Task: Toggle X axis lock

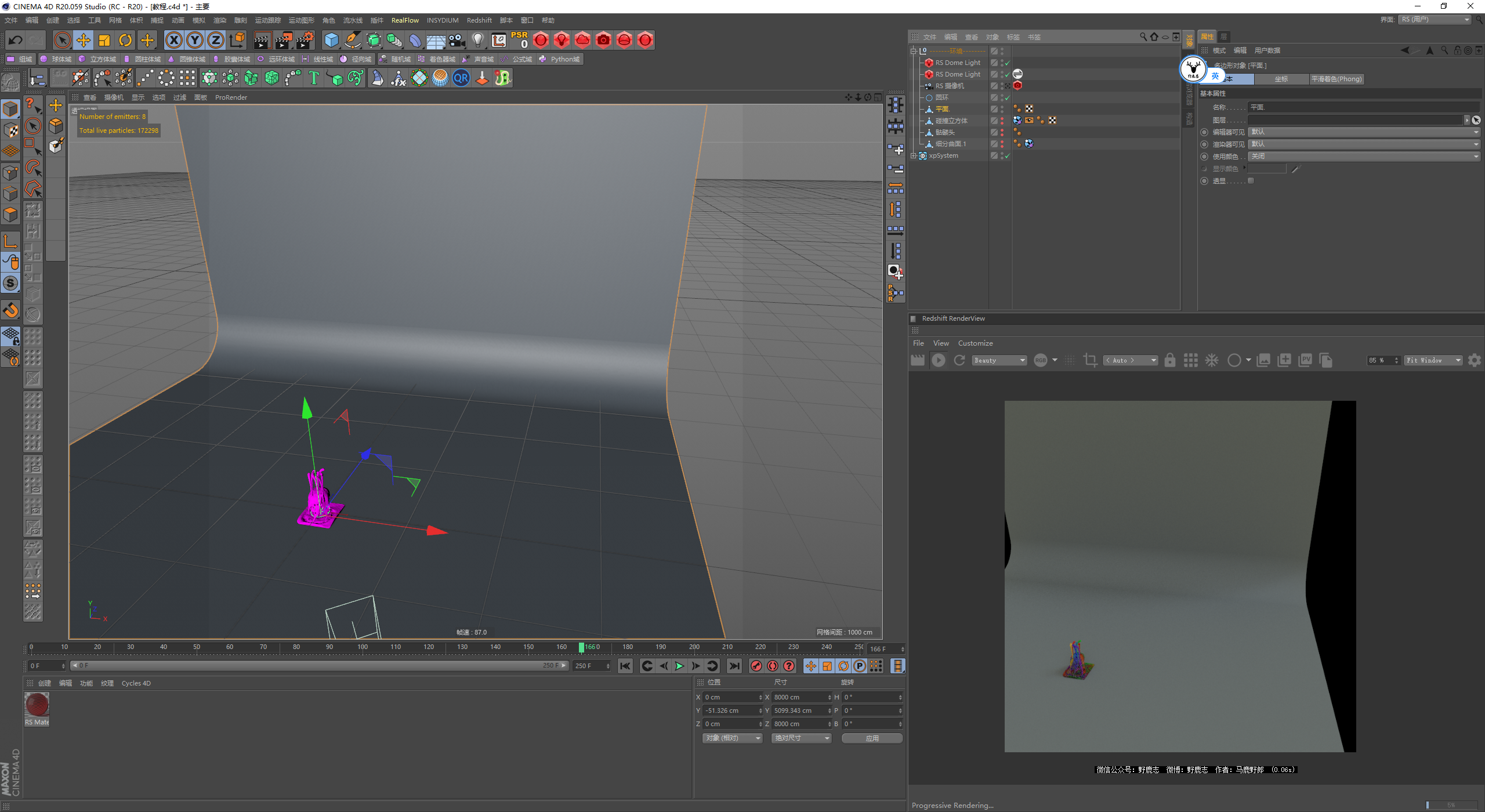Action: (173, 40)
